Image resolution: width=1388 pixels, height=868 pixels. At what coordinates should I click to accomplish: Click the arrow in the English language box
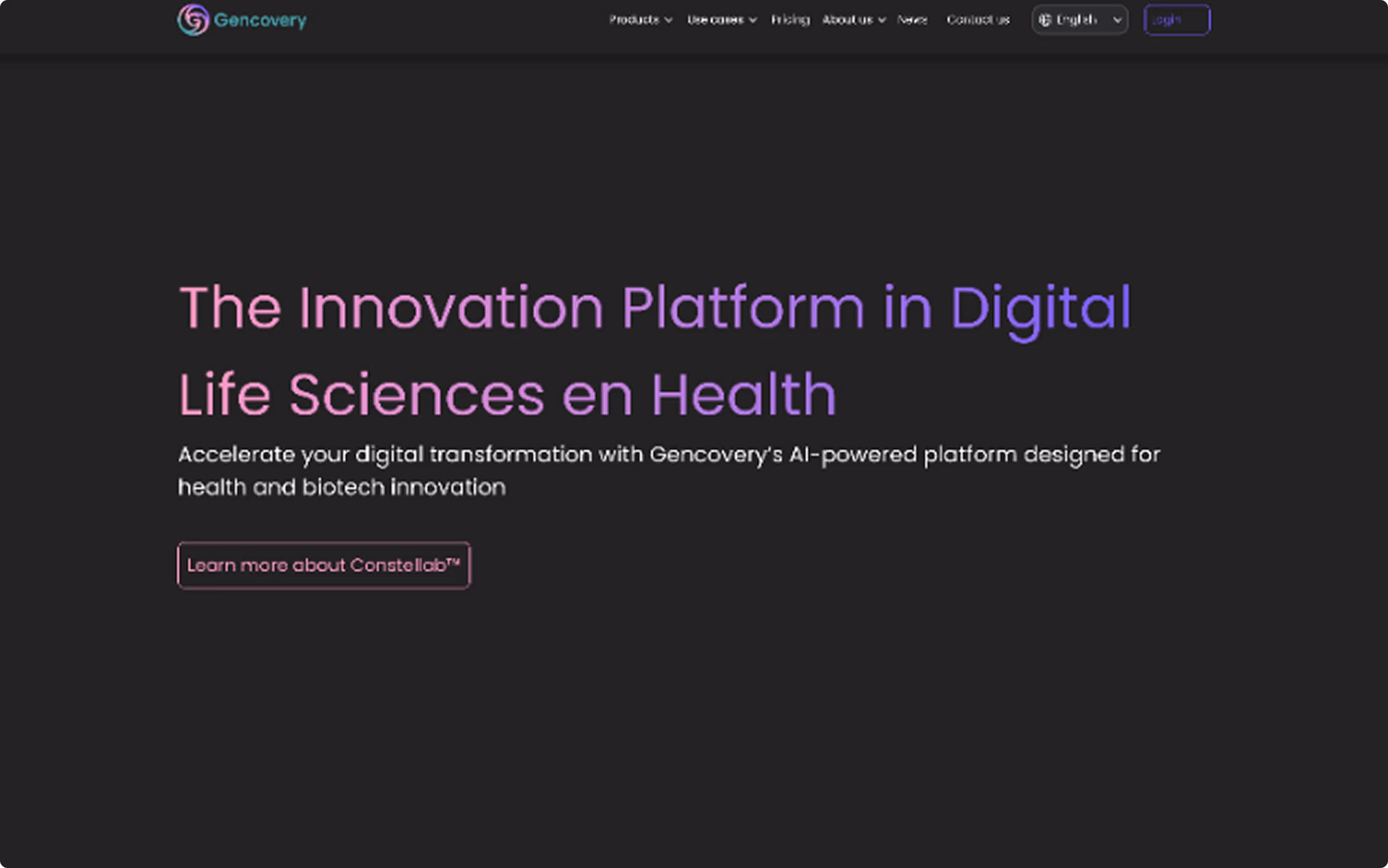[1117, 20]
